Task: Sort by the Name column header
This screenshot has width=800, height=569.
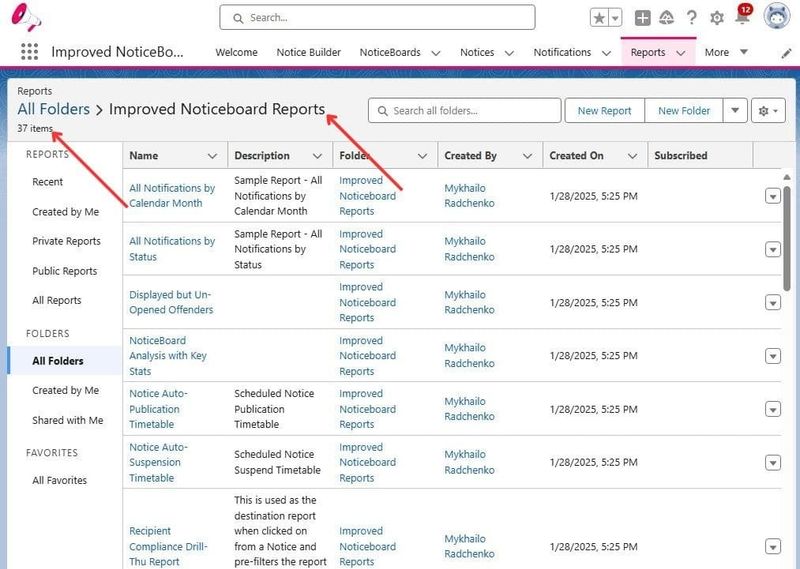Action: (x=143, y=156)
